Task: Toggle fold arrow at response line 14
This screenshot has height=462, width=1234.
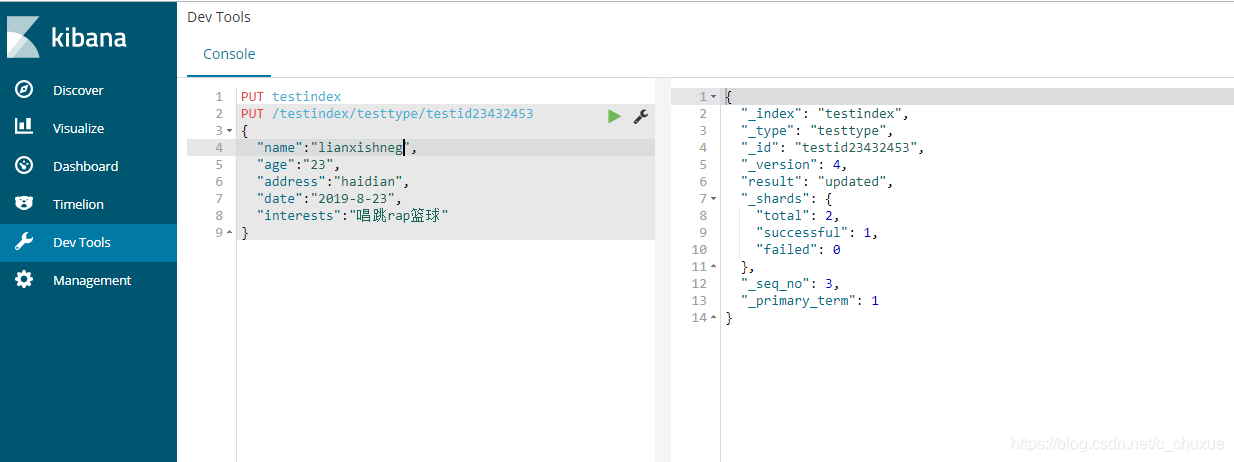Action: pyautogui.click(x=713, y=318)
